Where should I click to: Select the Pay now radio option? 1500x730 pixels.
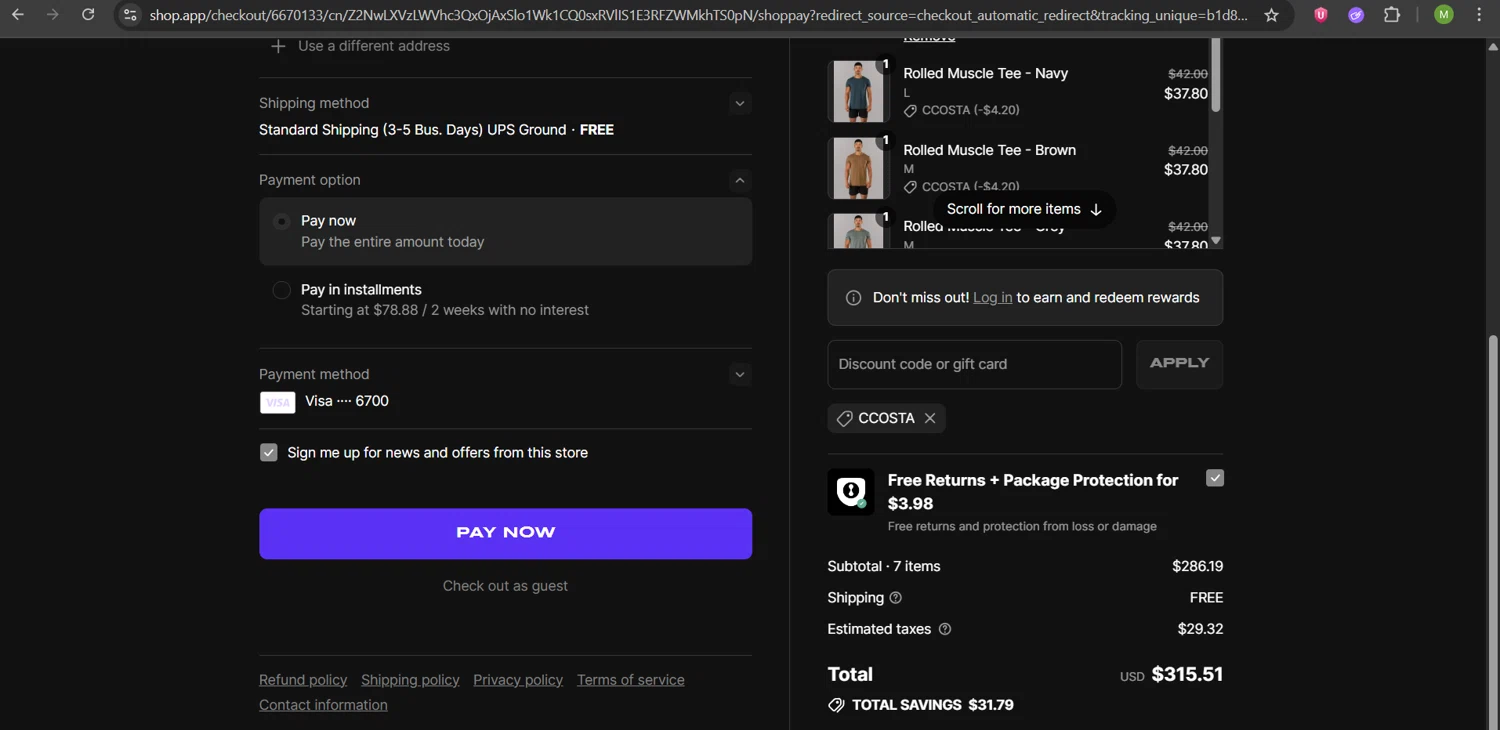(x=282, y=221)
